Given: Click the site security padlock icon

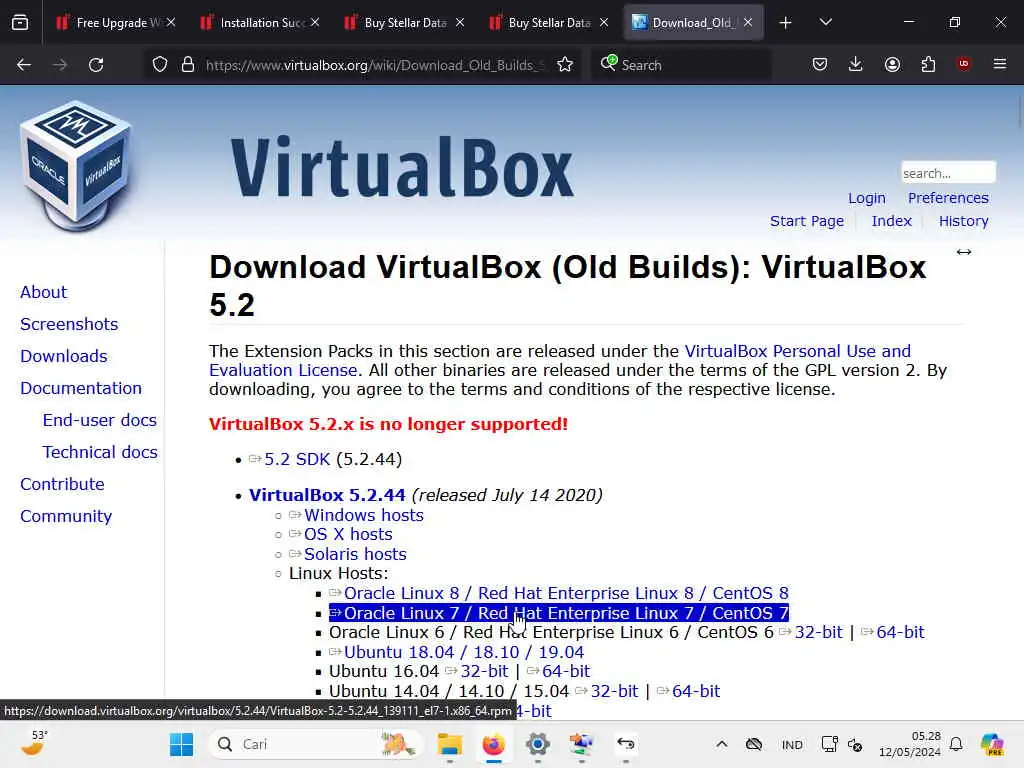Looking at the screenshot, I should tap(188, 65).
